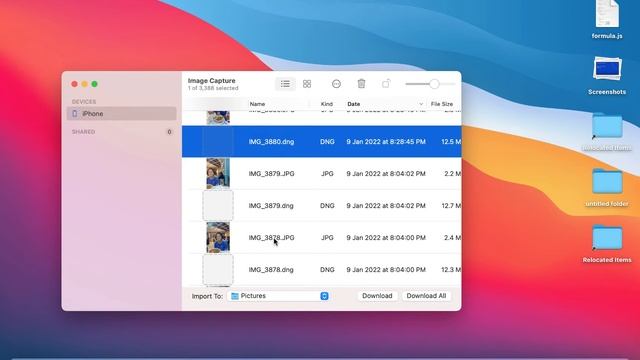Open formula.js file on the desktop
The image size is (640, 360).
pos(607,20)
